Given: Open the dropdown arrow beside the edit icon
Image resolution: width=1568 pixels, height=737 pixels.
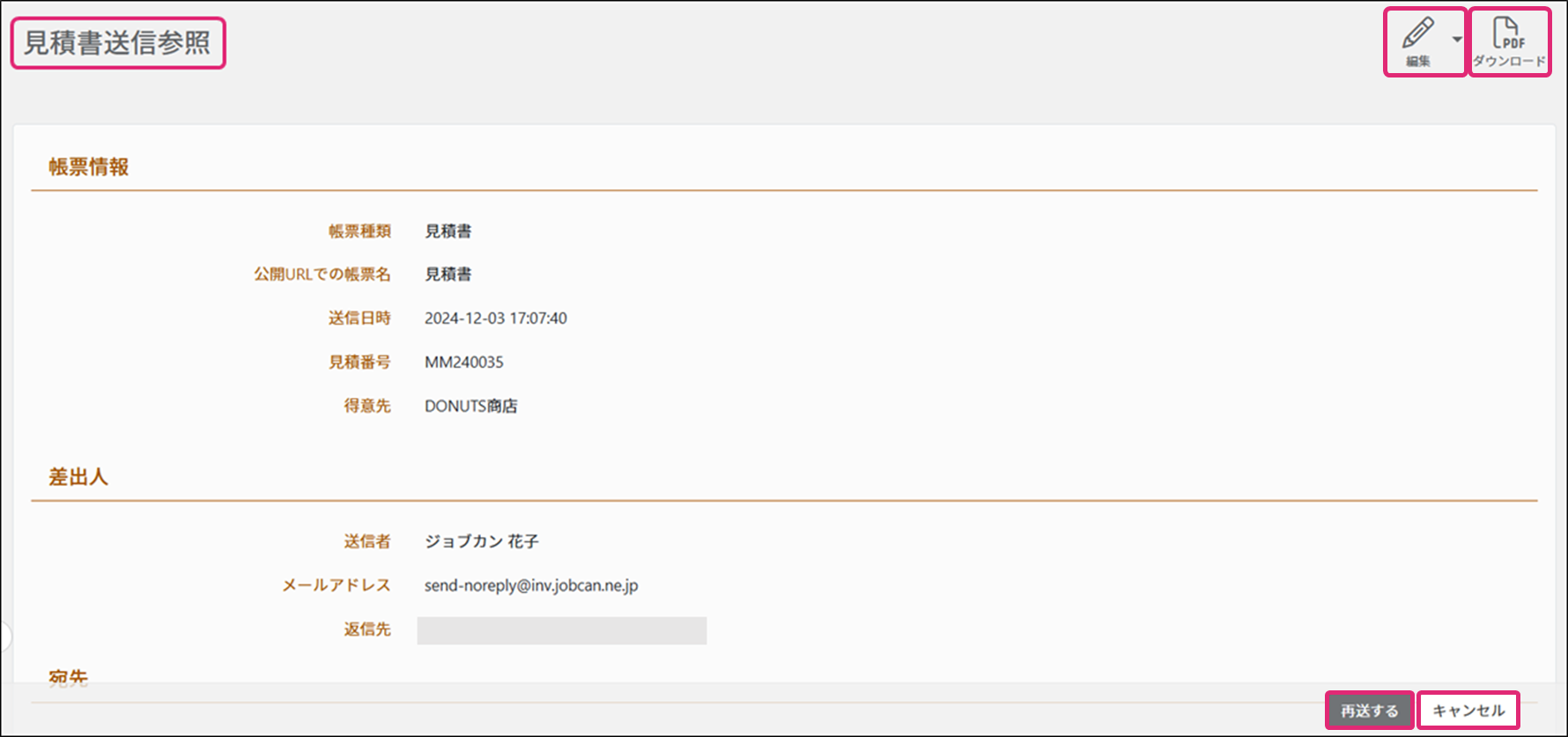Looking at the screenshot, I should (x=1457, y=40).
